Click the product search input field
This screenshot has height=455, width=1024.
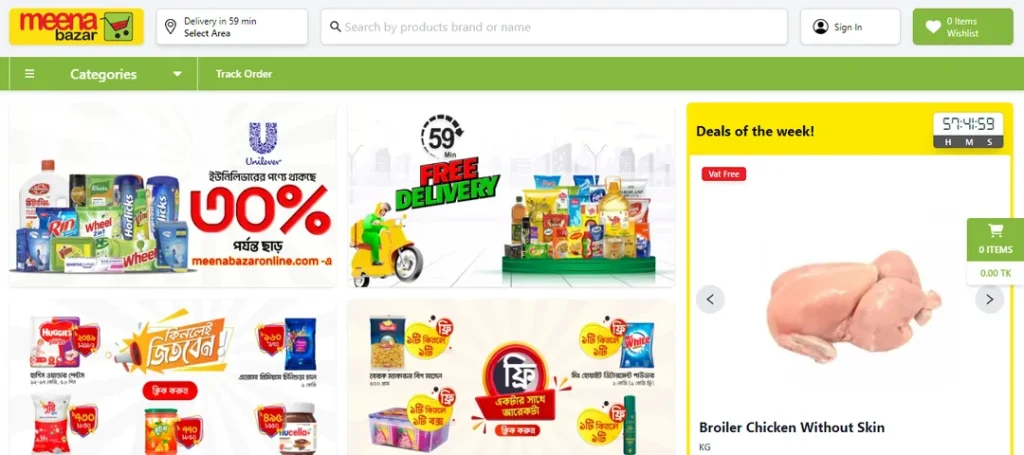point(554,27)
